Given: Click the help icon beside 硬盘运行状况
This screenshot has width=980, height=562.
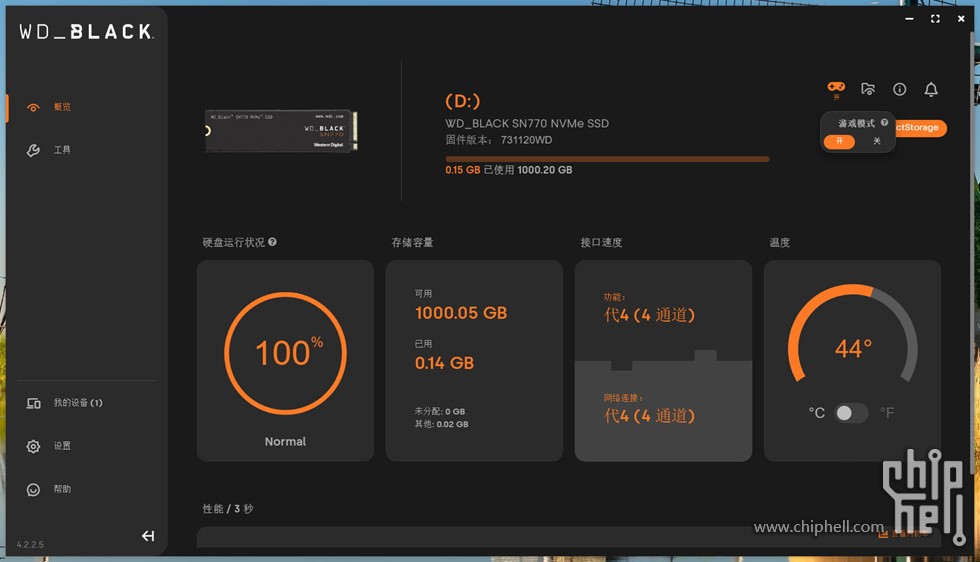Looking at the screenshot, I should click(x=272, y=242).
